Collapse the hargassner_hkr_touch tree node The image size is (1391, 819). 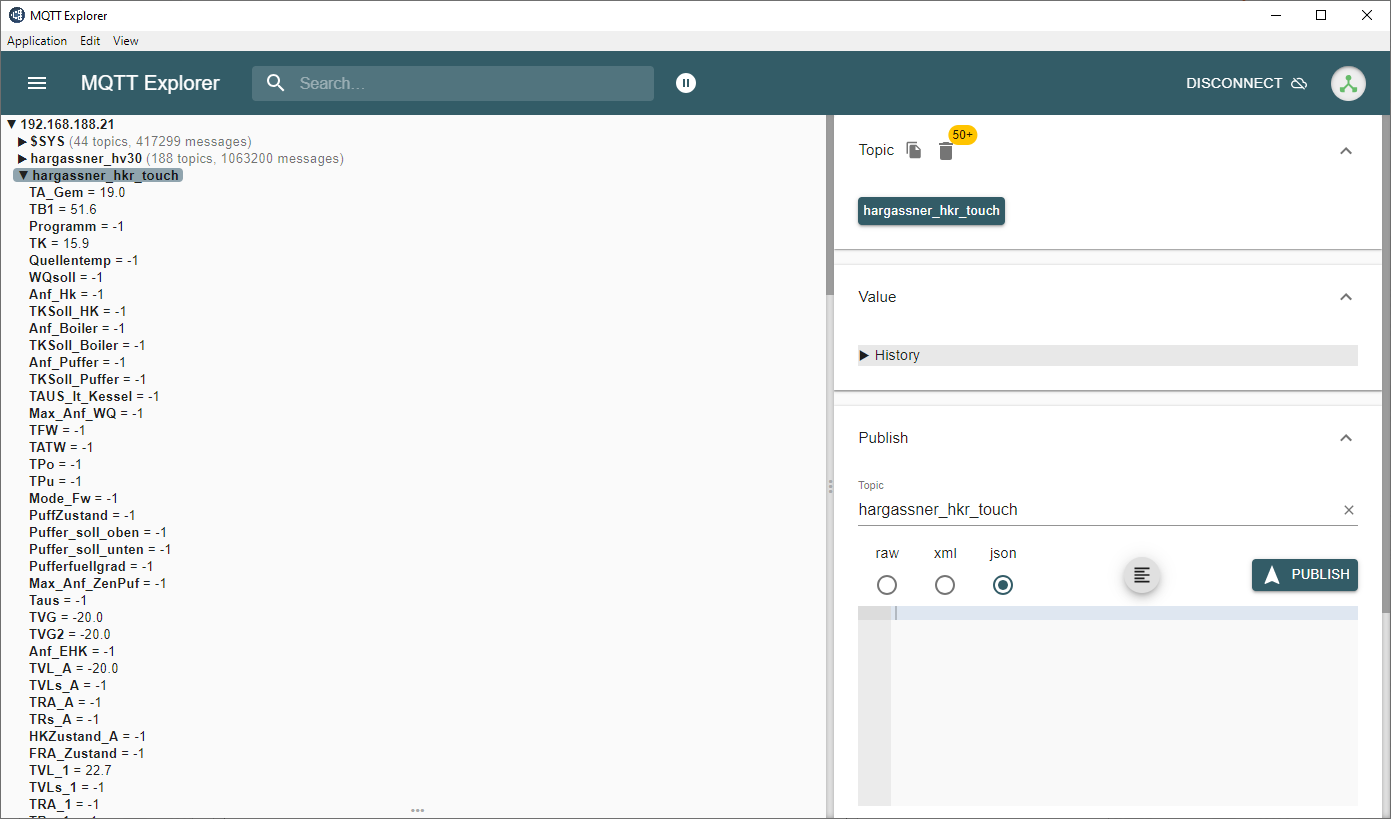tap(23, 175)
